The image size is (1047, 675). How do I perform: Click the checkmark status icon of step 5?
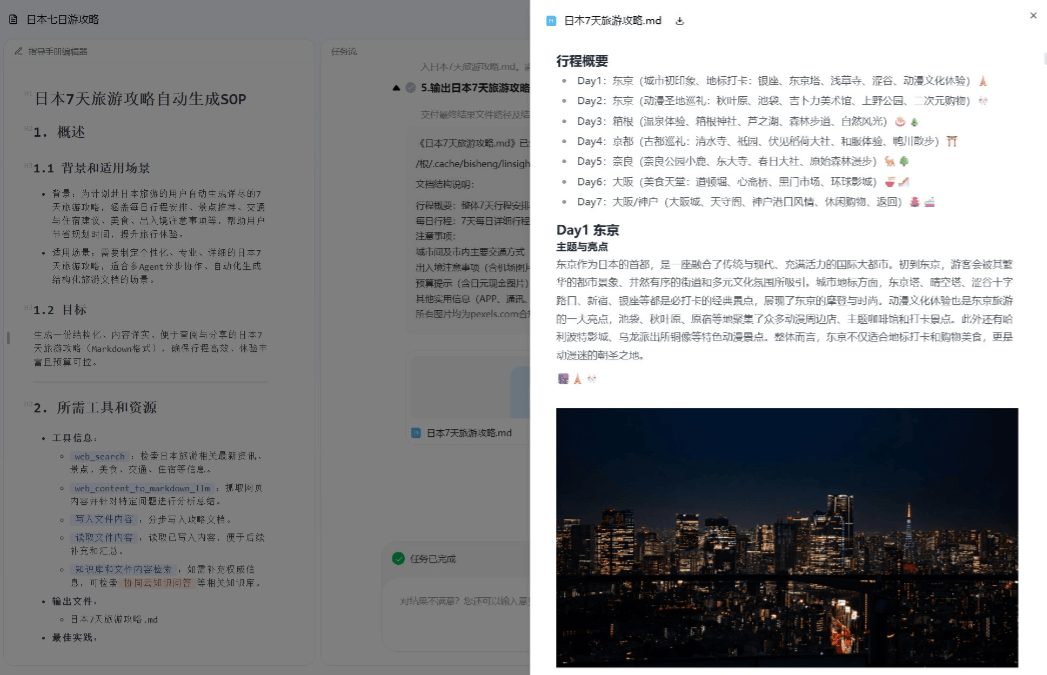pyautogui.click(x=410, y=88)
